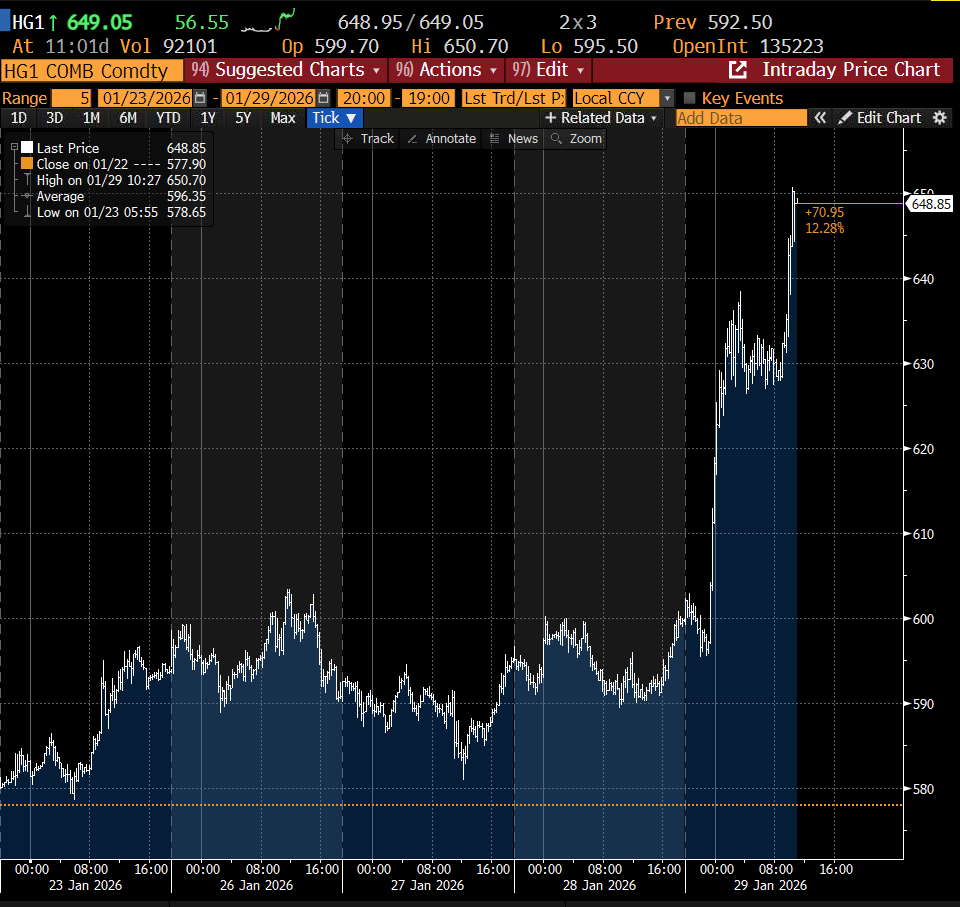Open the Intraday Price Chart pop-out icon
Screen dimensions: 960x907
(738, 70)
